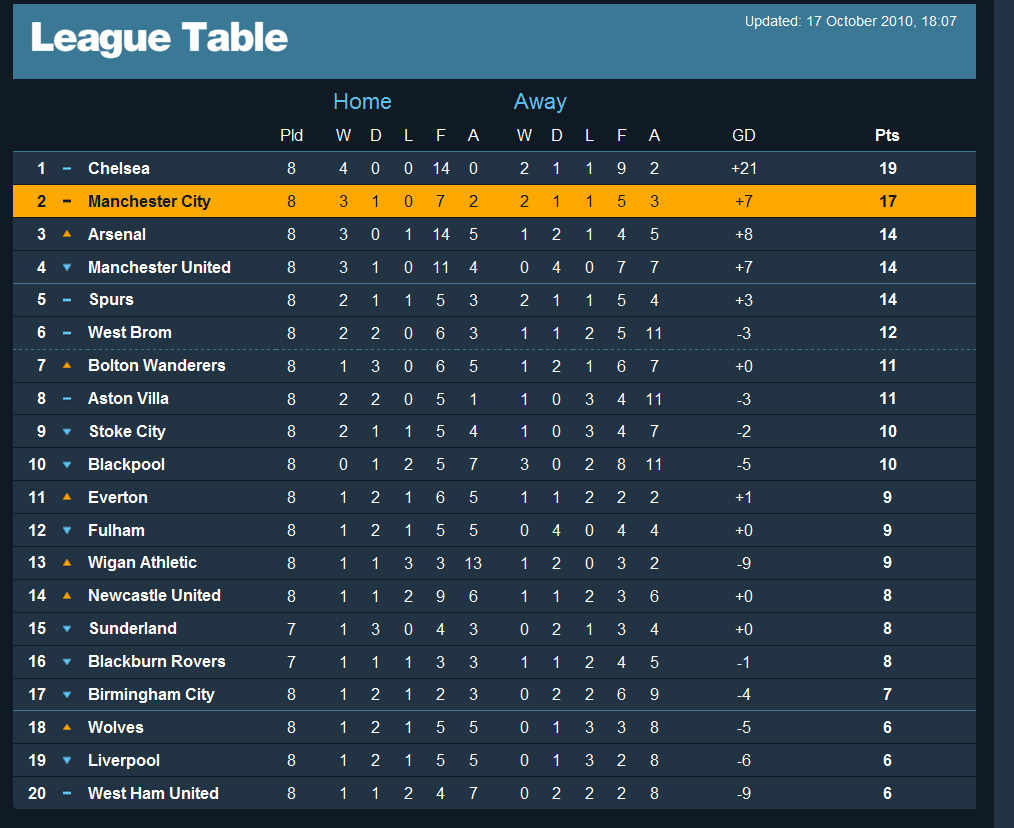Open the Newcastle United team link
1014x828 pixels.
pos(154,595)
